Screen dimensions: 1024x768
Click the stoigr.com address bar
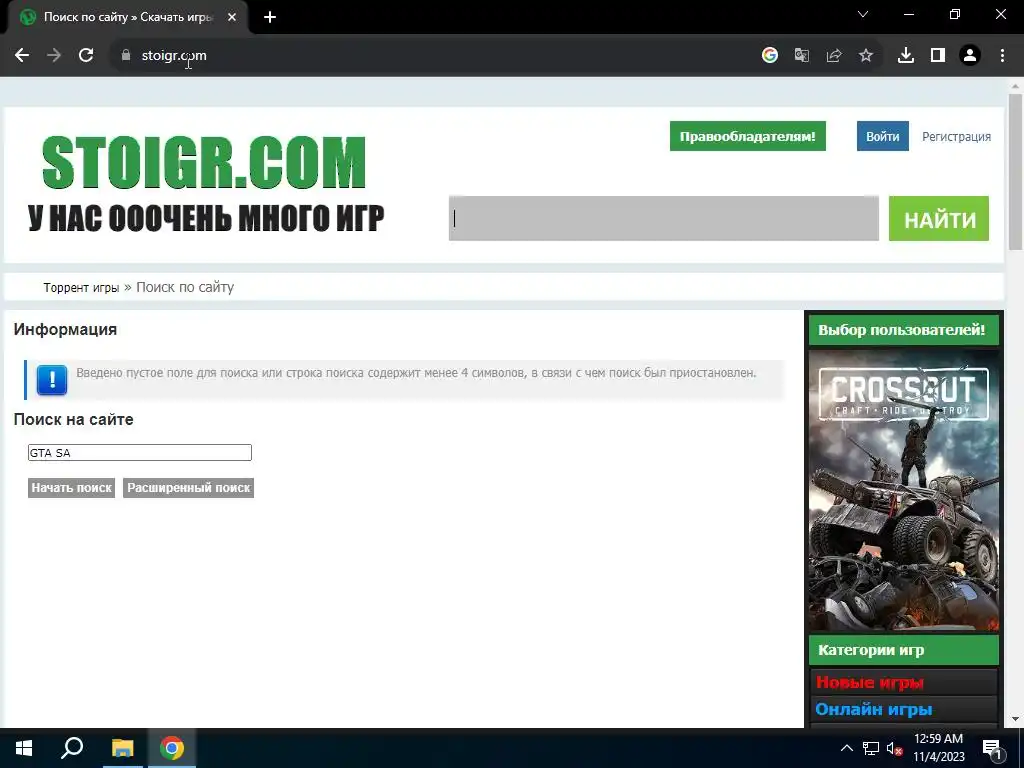(x=431, y=56)
